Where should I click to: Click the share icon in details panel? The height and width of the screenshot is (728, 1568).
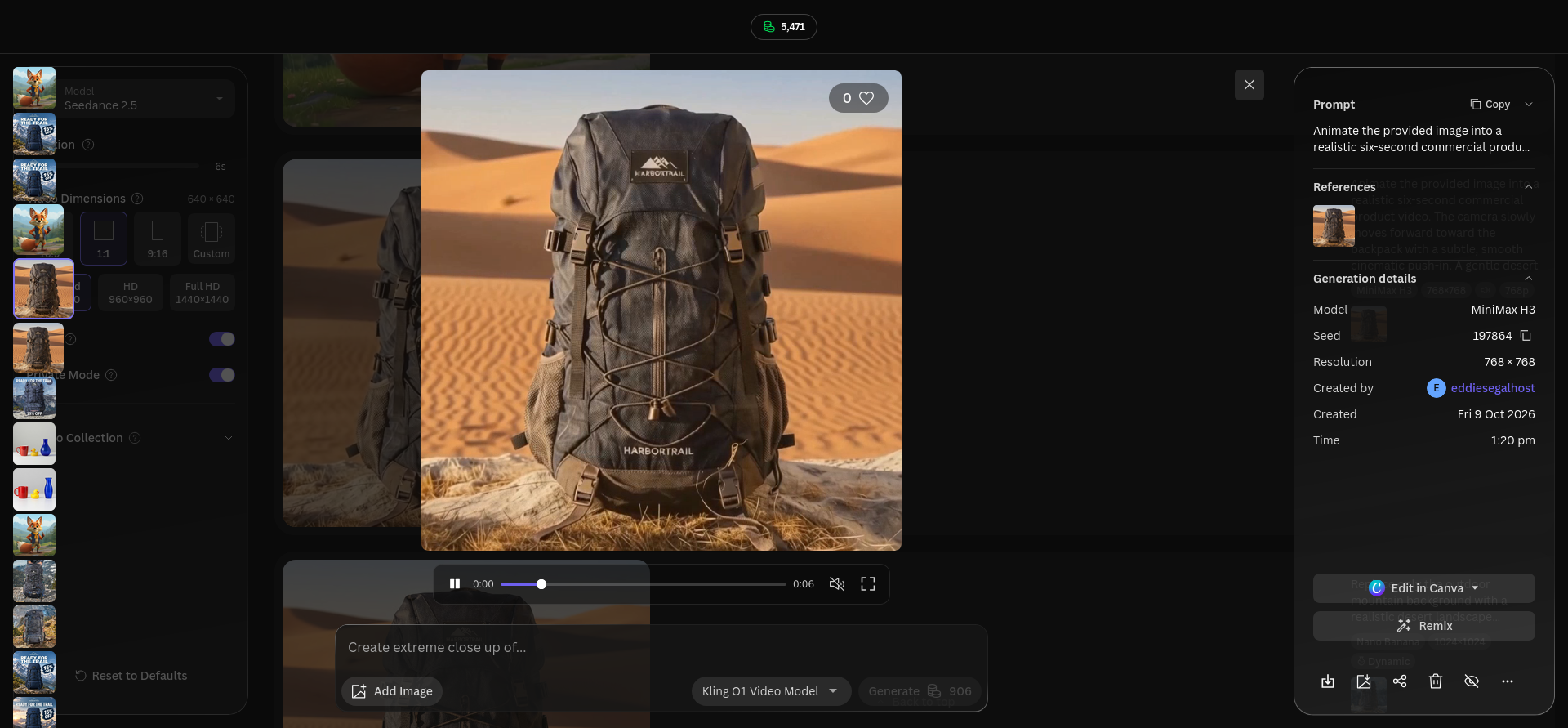point(1400,681)
